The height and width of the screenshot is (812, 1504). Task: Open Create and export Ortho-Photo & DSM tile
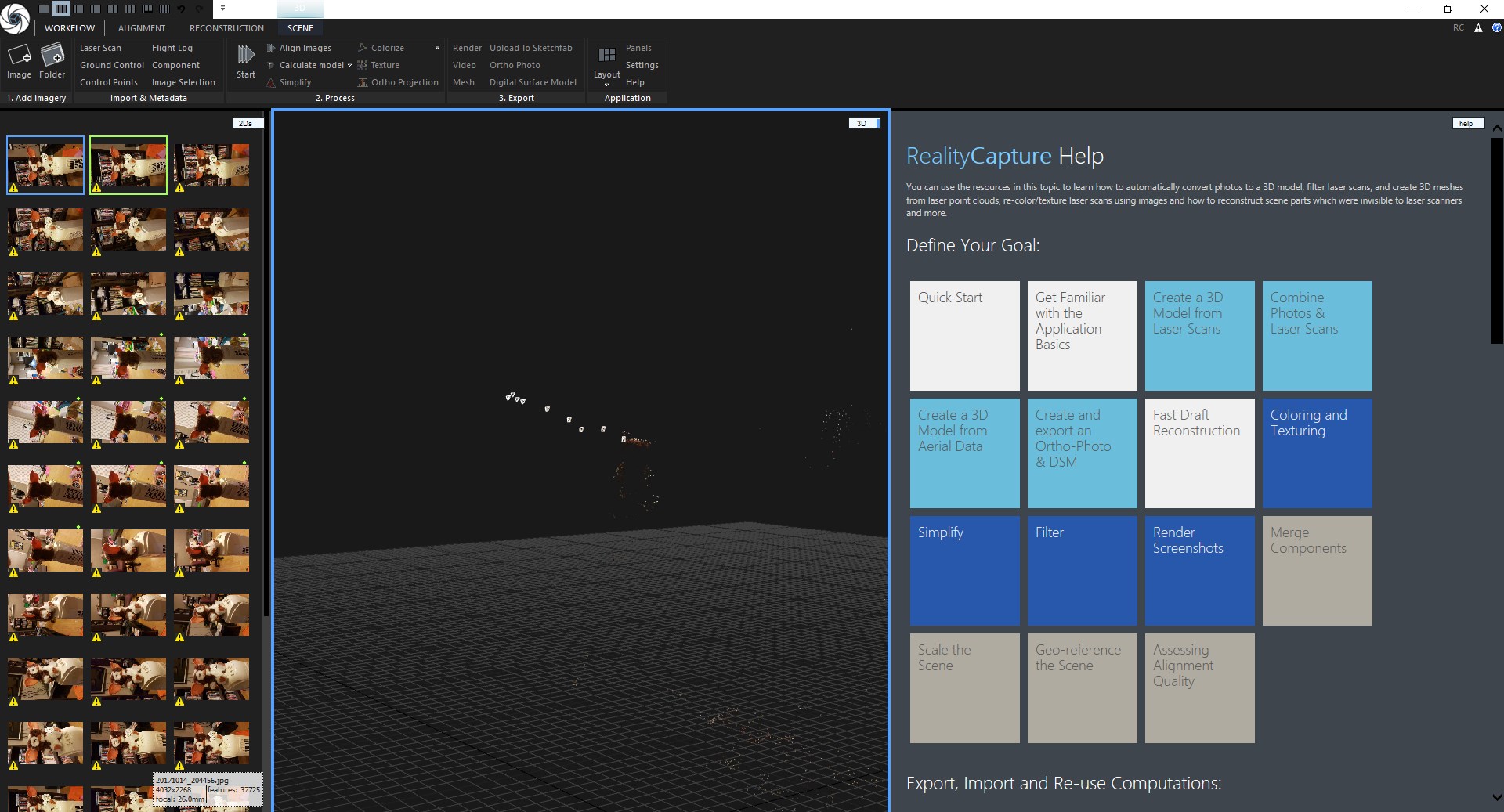click(x=1083, y=453)
